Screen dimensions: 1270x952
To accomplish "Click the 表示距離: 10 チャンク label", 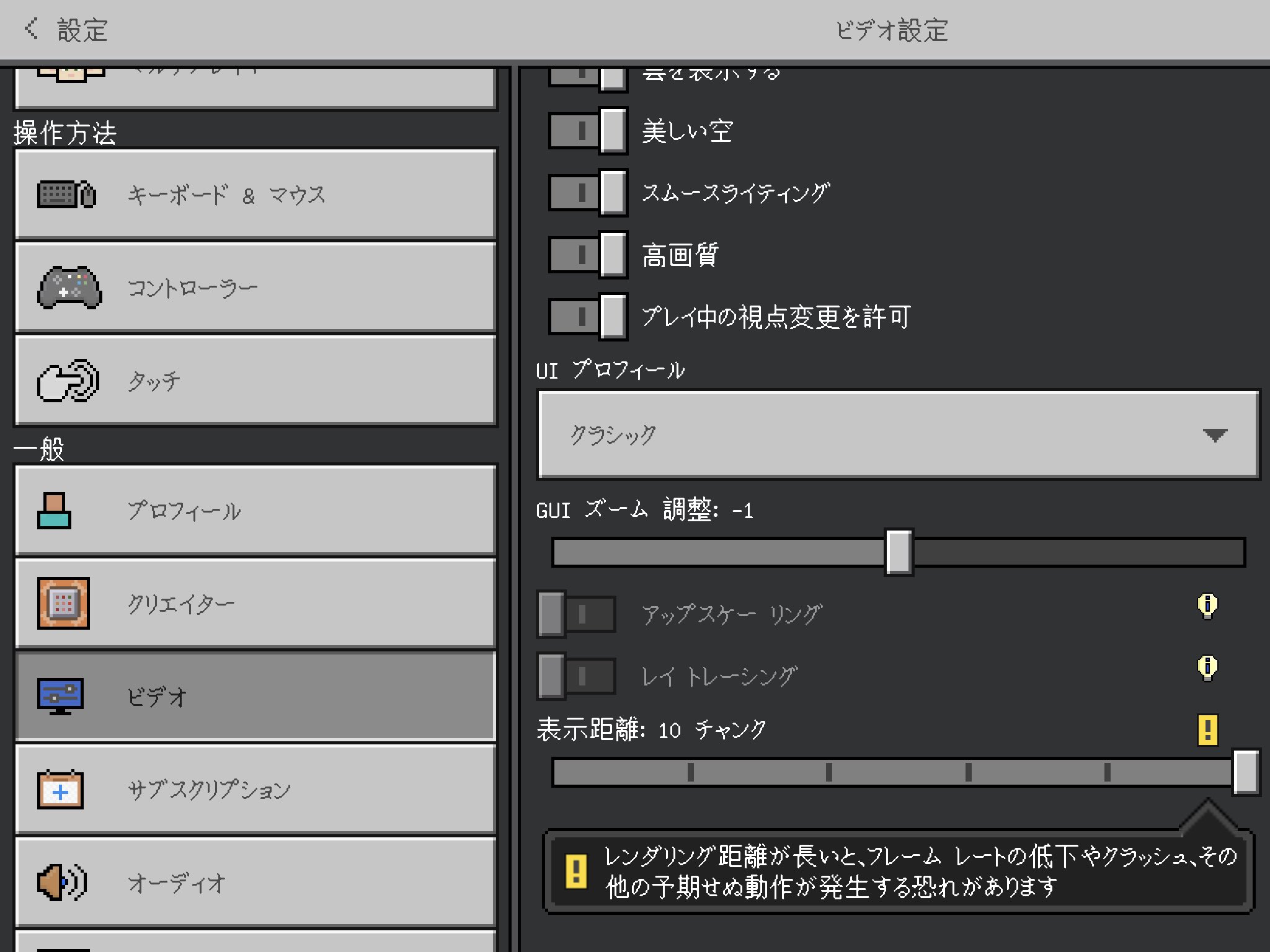I will (651, 729).
